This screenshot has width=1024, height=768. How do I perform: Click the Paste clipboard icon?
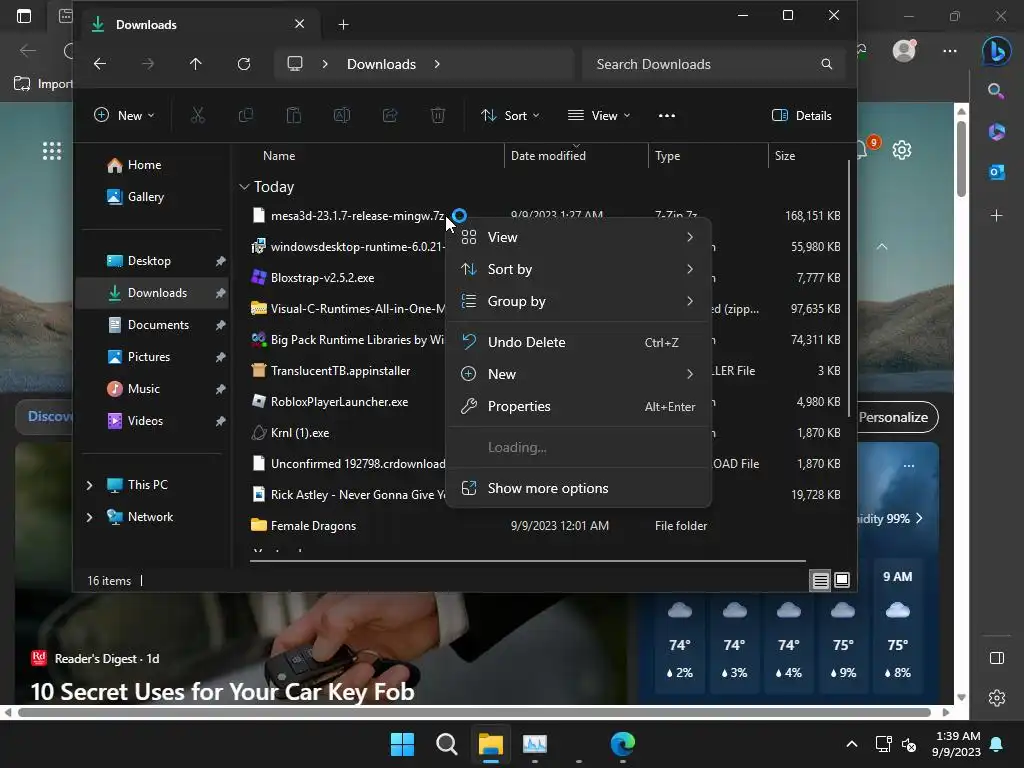pos(294,116)
